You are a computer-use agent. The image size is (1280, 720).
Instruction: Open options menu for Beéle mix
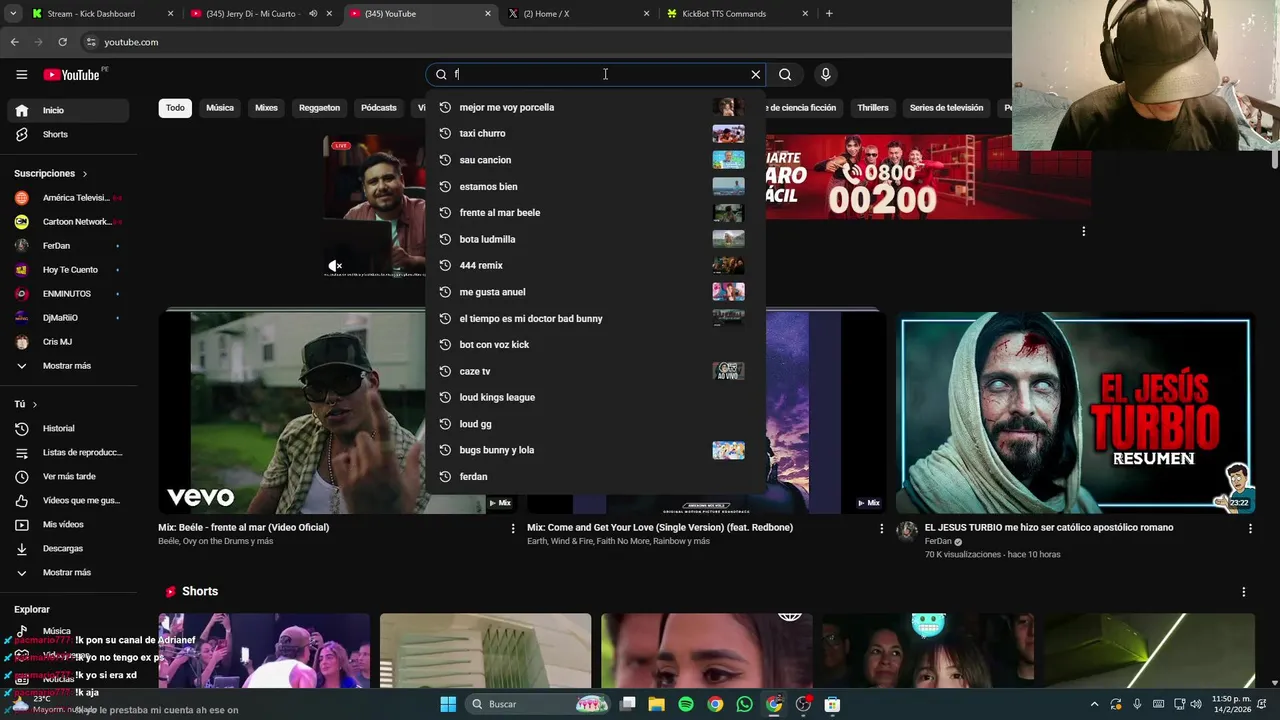tap(513, 528)
